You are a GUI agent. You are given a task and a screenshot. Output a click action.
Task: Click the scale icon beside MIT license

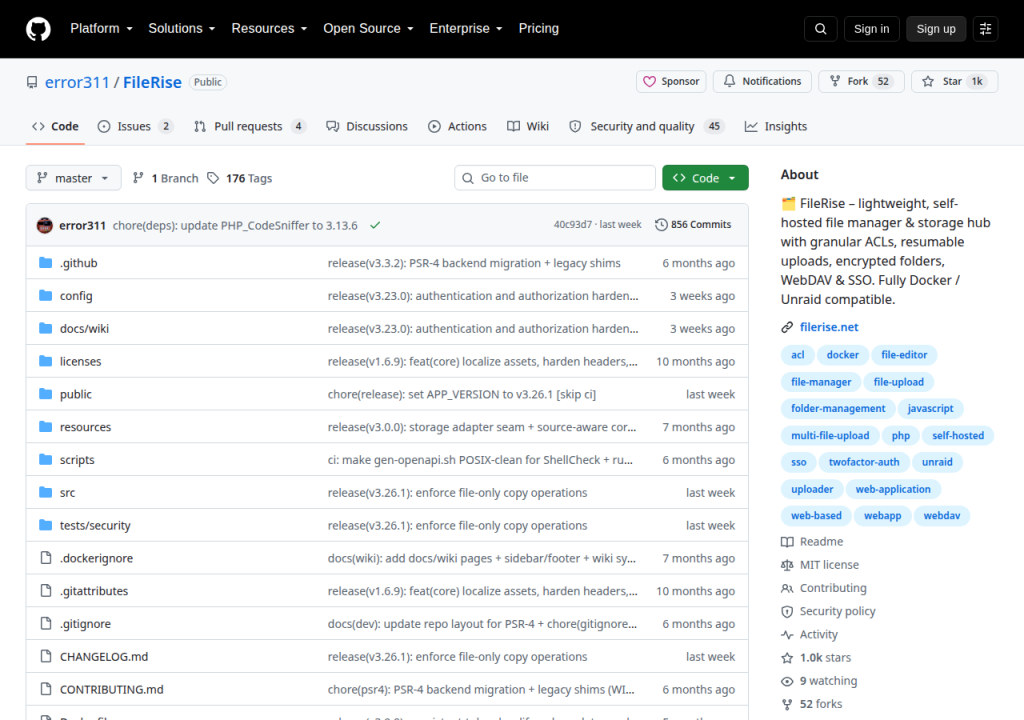click(787, 565)
